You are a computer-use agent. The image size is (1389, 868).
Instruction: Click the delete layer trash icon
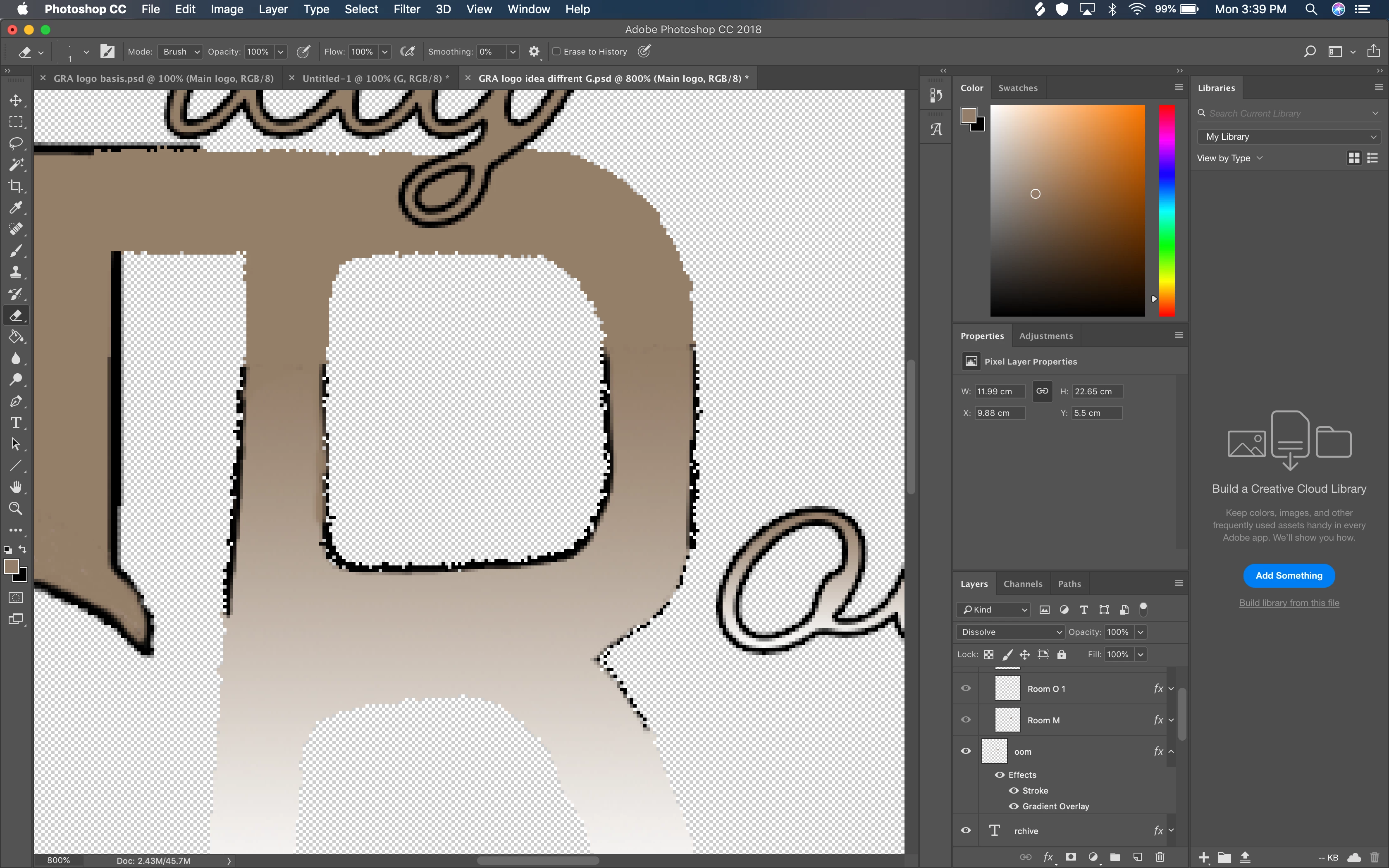pos(1160,857)
